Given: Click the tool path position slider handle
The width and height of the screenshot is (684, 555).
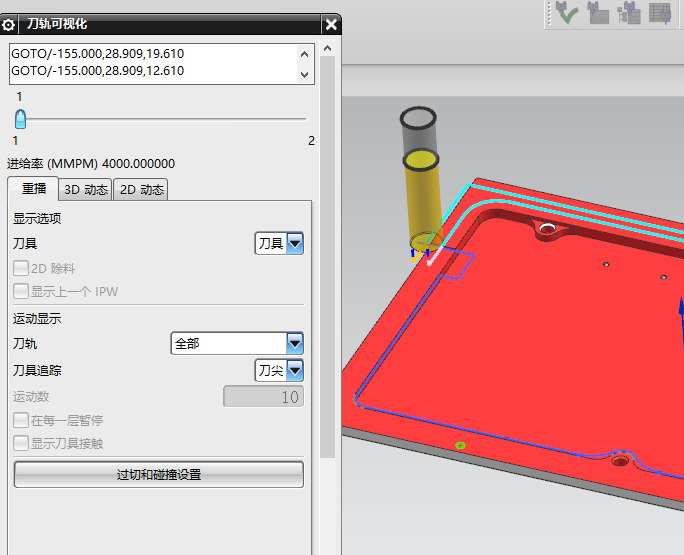Looking at the screenshot, I should coord(20,119).
